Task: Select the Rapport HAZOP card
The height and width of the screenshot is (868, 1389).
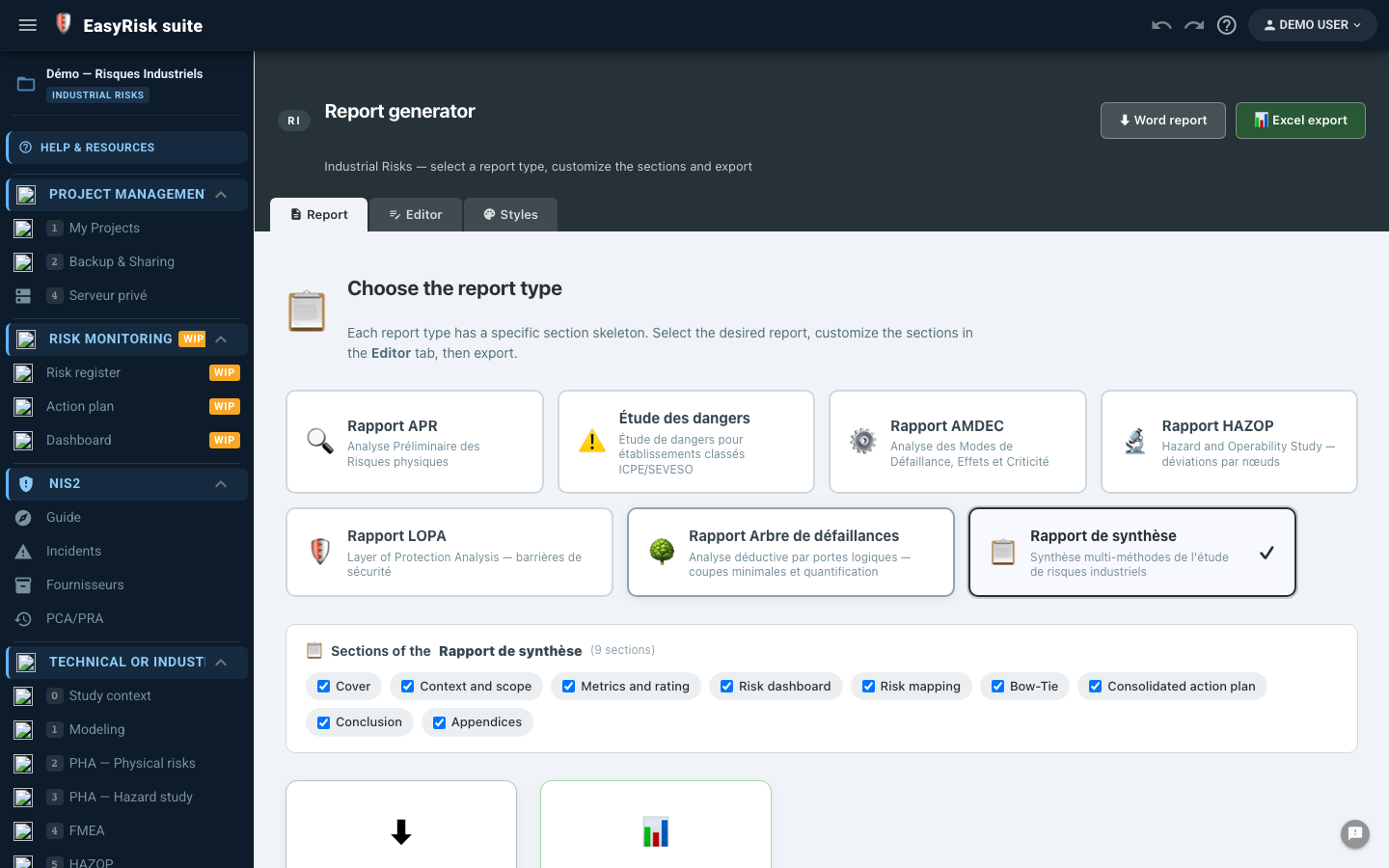Action: pos(1229,442)
